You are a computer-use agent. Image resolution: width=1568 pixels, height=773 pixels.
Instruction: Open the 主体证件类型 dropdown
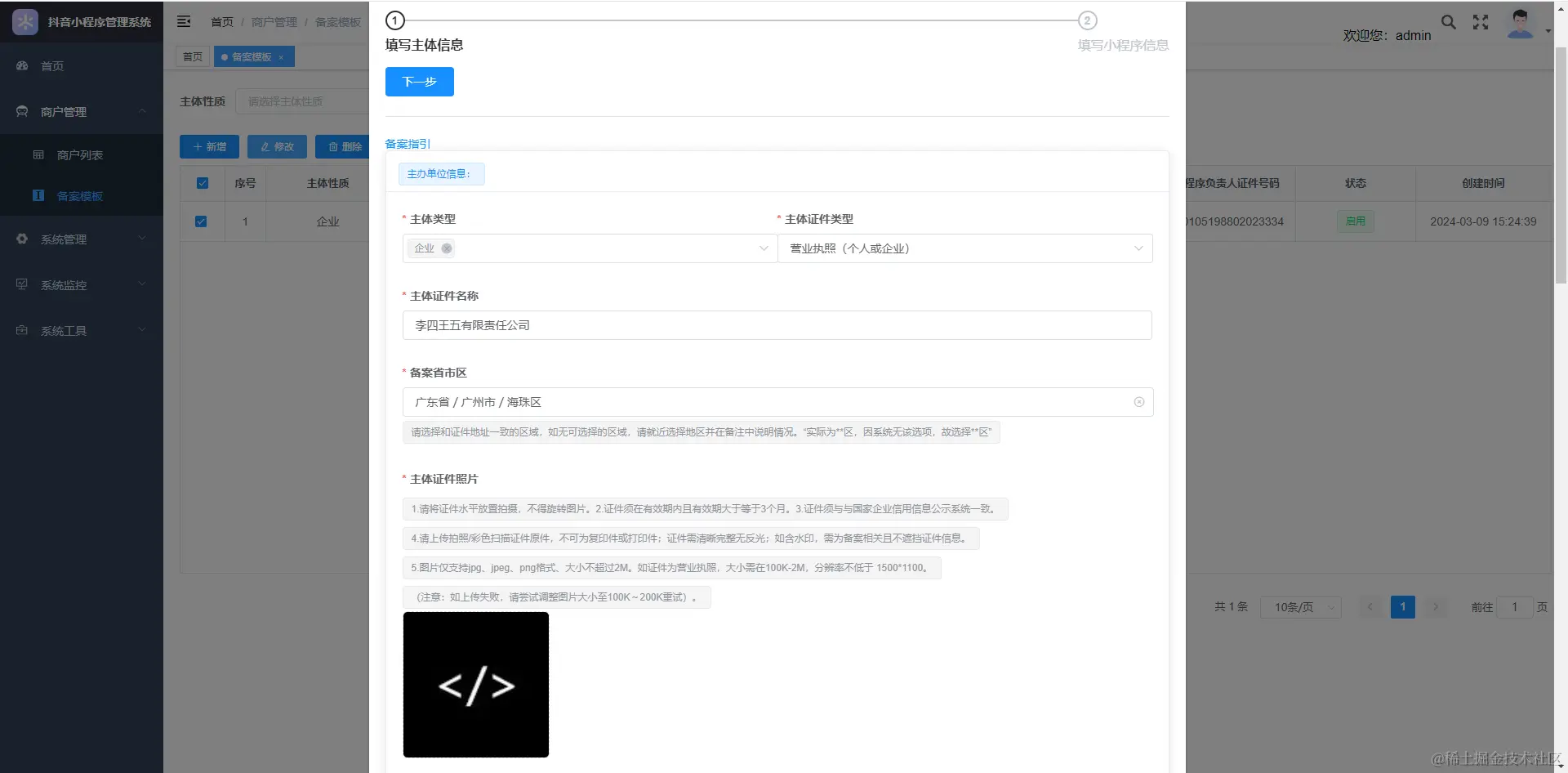(x=965, y=248)
